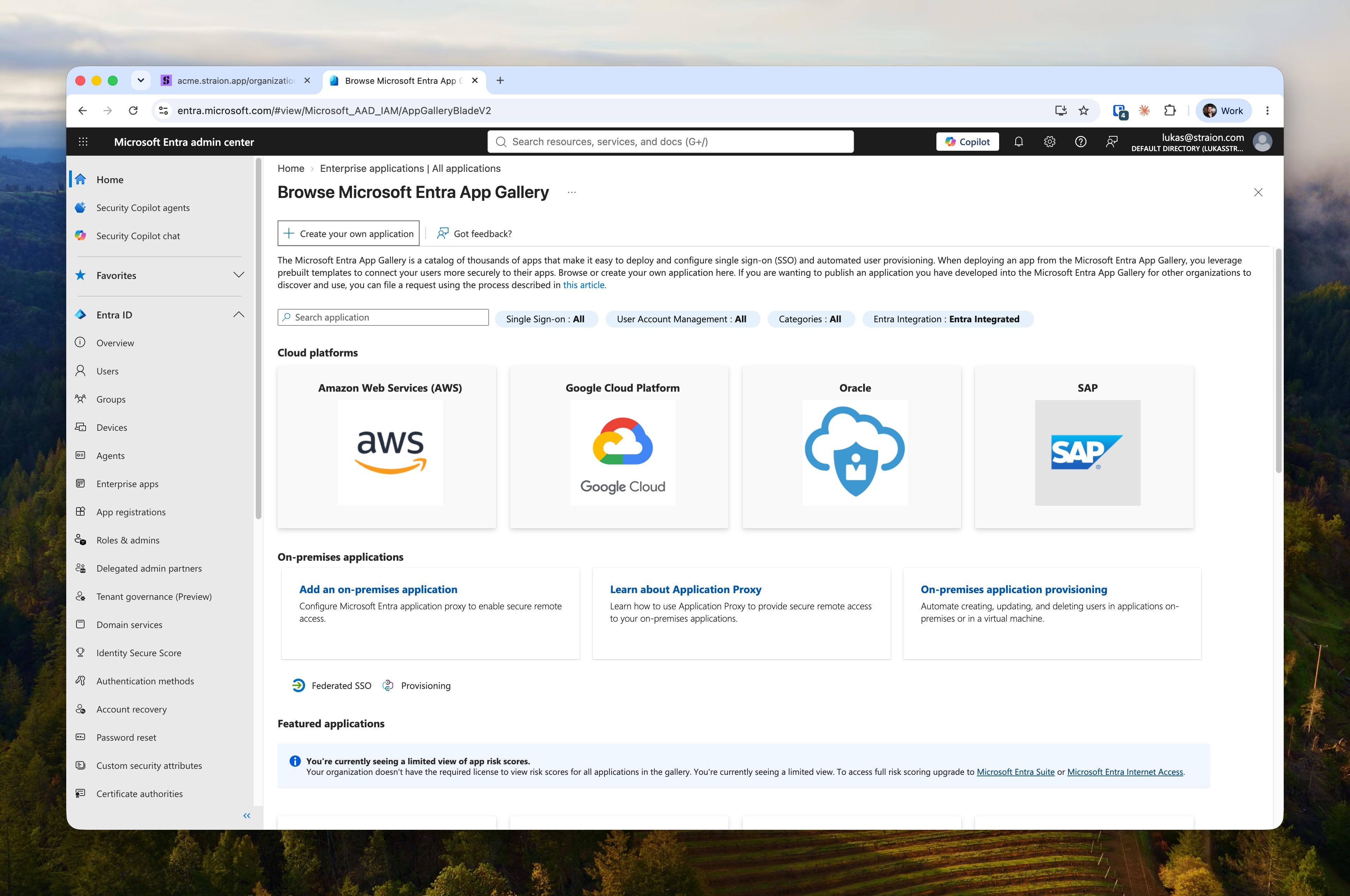Open the browser extensions puzzle icon
Viewport: 1350px width, 896px height.
click(x=1170, y=111)
